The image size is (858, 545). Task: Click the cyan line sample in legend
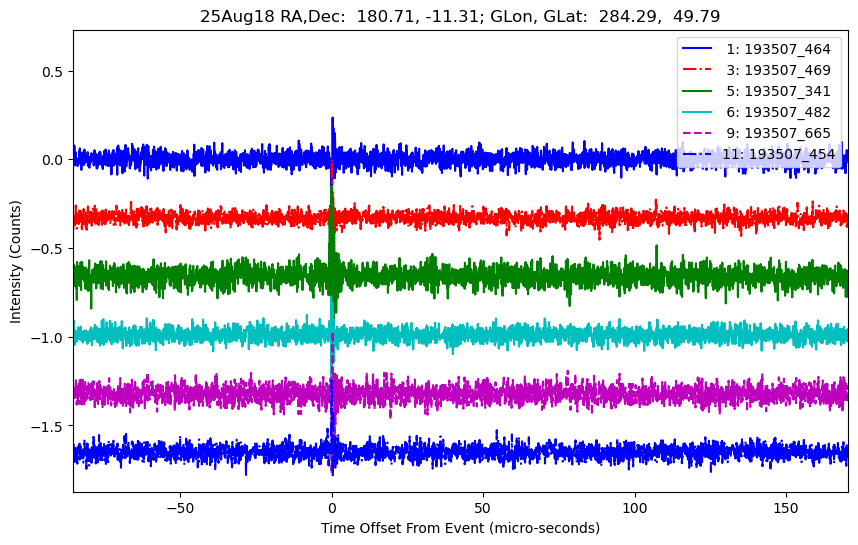pyautogui.click(x=697, y=112)
